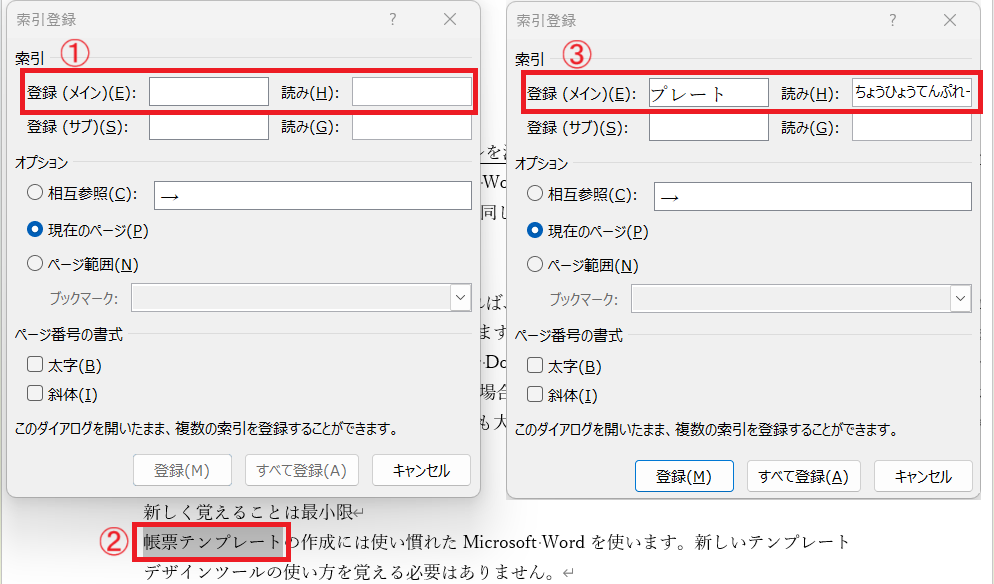
Task: Click the 登録(サブ)(S) field in dialog ③
Action: (x=708, y=128)
